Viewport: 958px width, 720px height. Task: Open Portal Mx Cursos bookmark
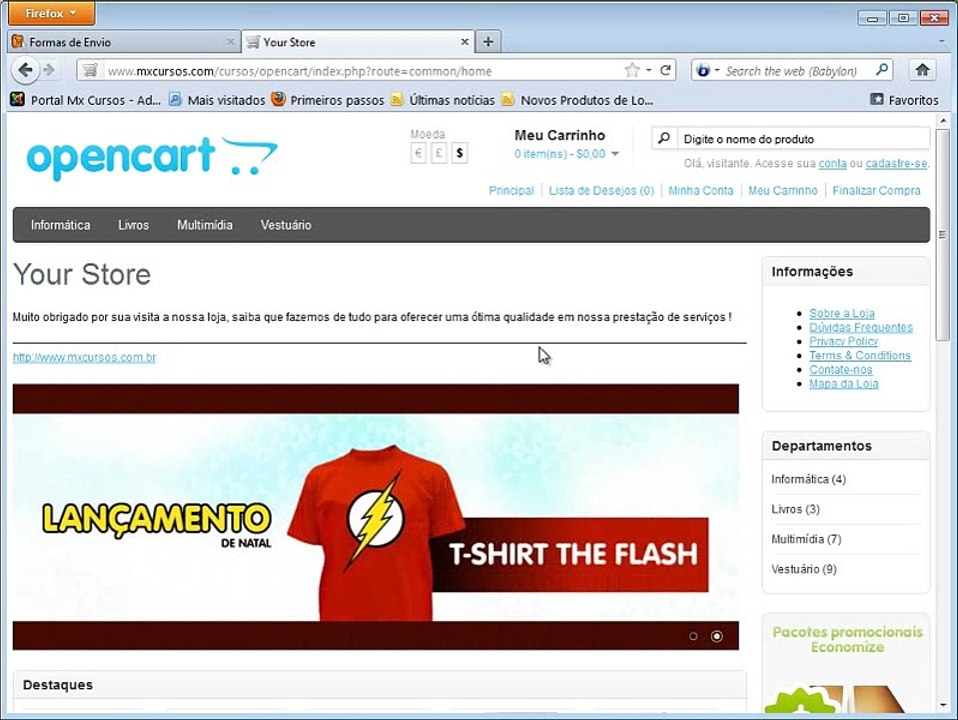click(x=86, y=100)
